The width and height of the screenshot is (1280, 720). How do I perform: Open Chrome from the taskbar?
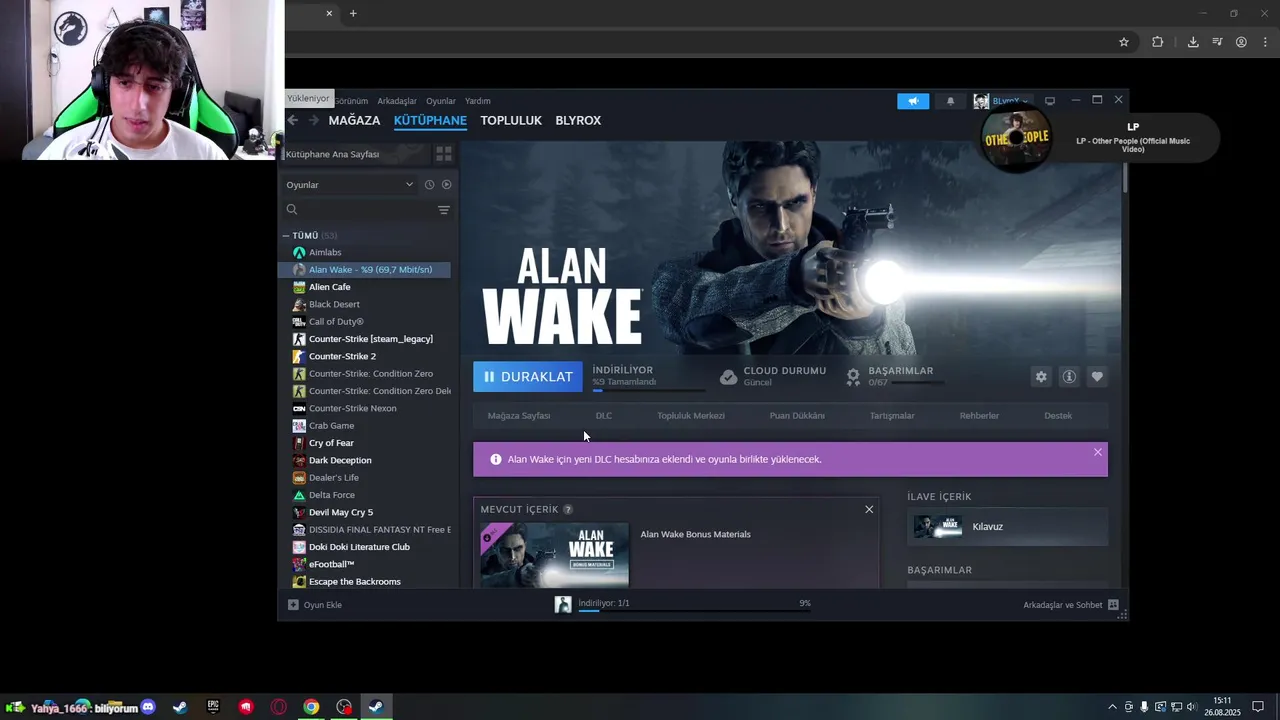tap(311, 707)
